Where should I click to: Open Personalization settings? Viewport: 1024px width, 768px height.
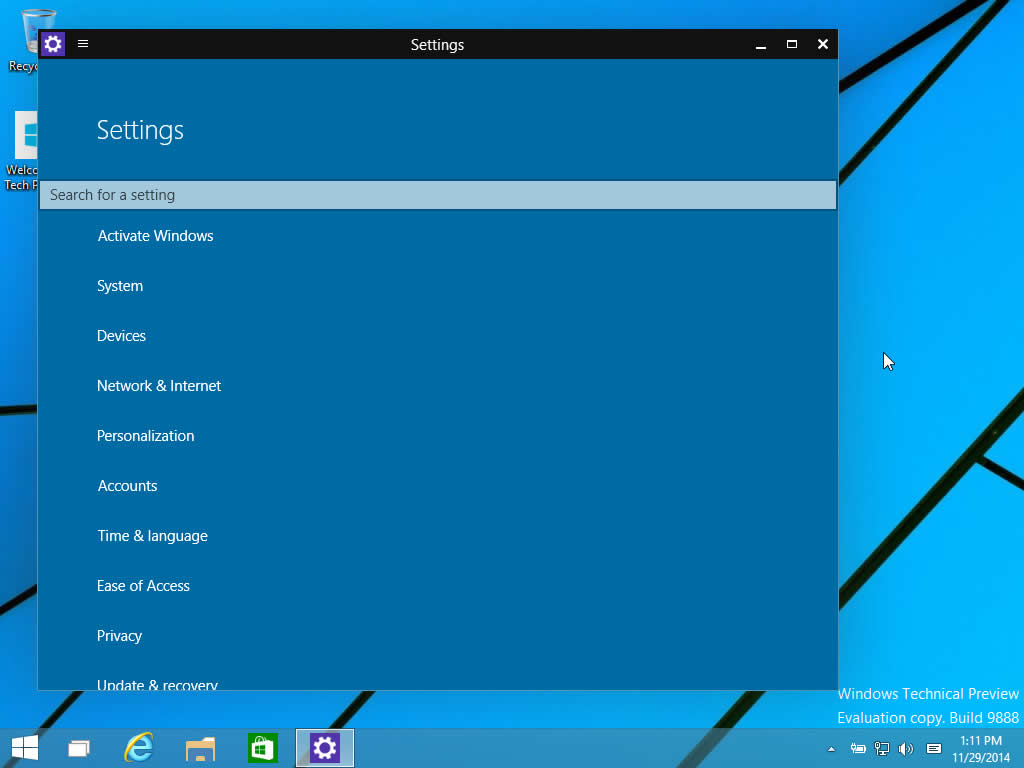coord(146,436)
